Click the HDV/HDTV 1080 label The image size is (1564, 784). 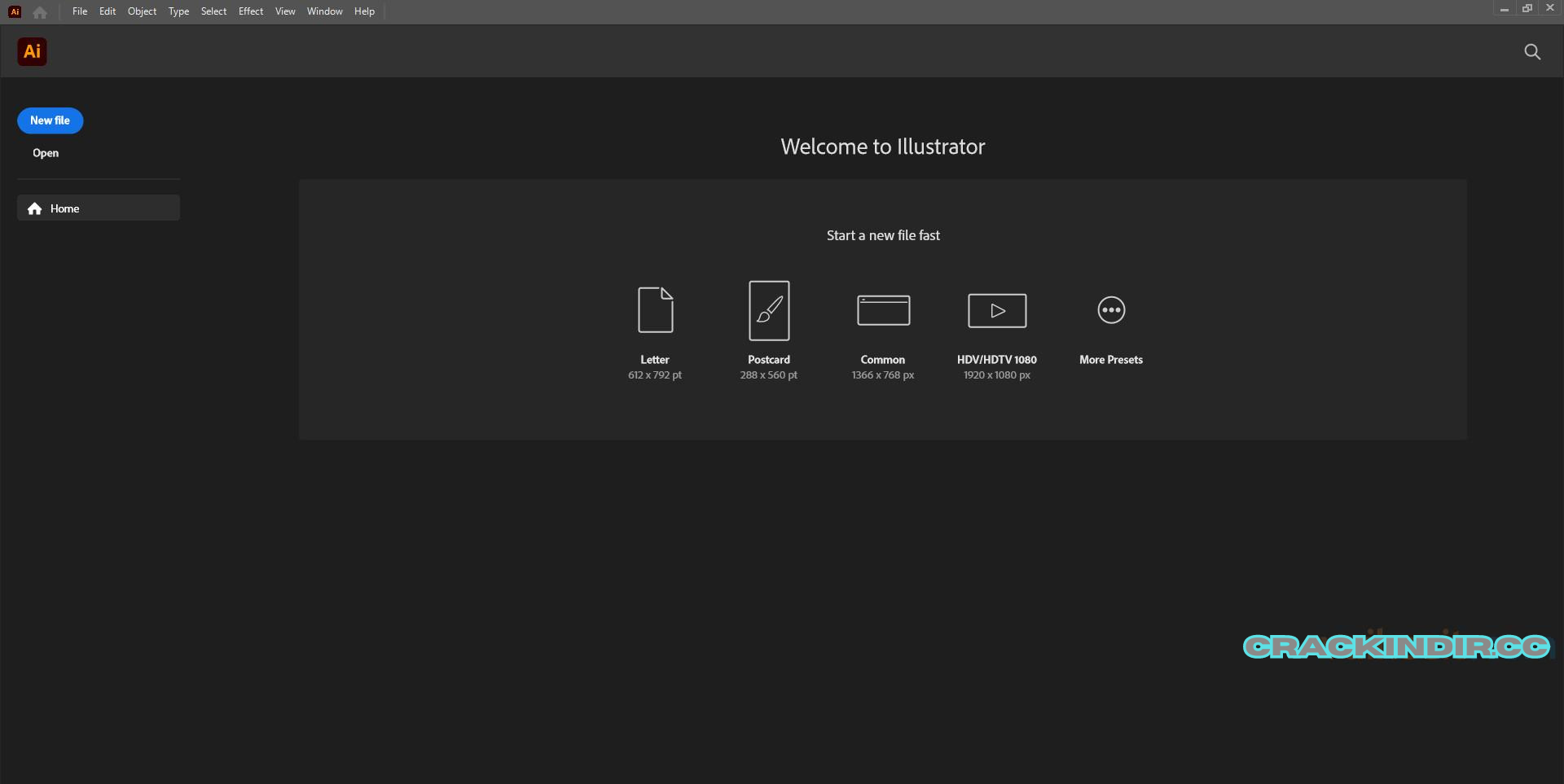997,360
